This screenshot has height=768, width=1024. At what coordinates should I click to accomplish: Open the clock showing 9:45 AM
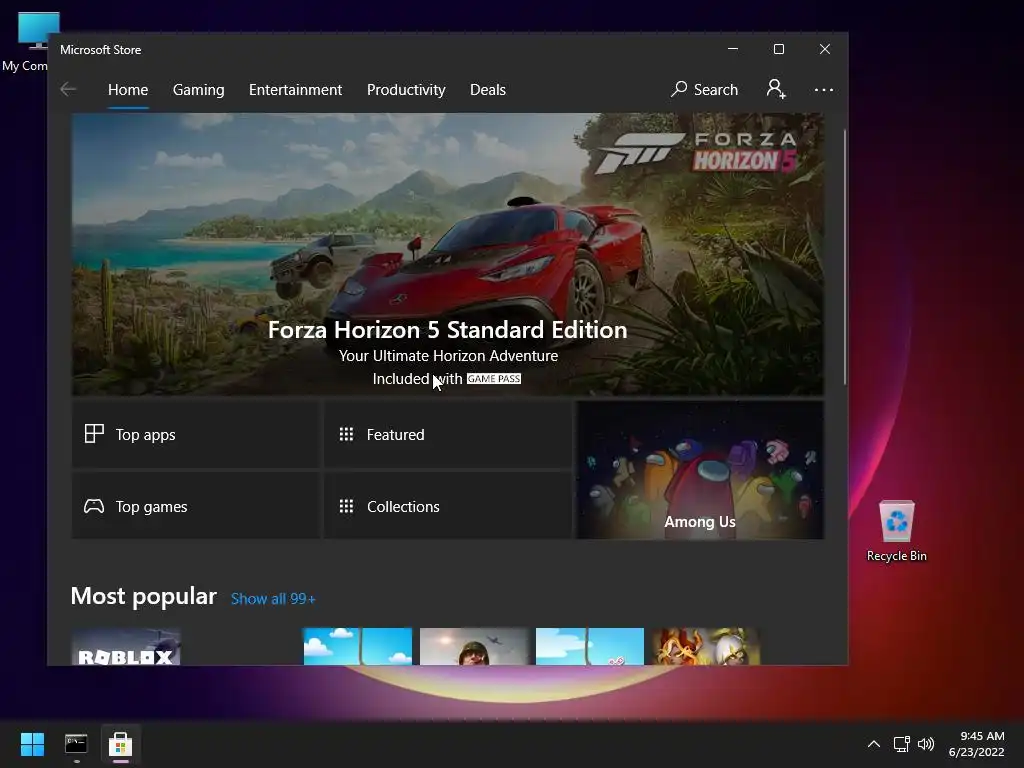(x=976, y=744)
